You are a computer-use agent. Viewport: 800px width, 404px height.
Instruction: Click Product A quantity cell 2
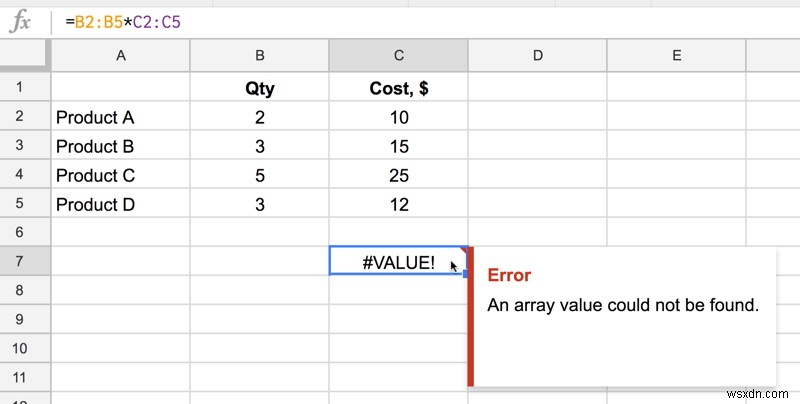pyautogui.click(x=260, y=116)
